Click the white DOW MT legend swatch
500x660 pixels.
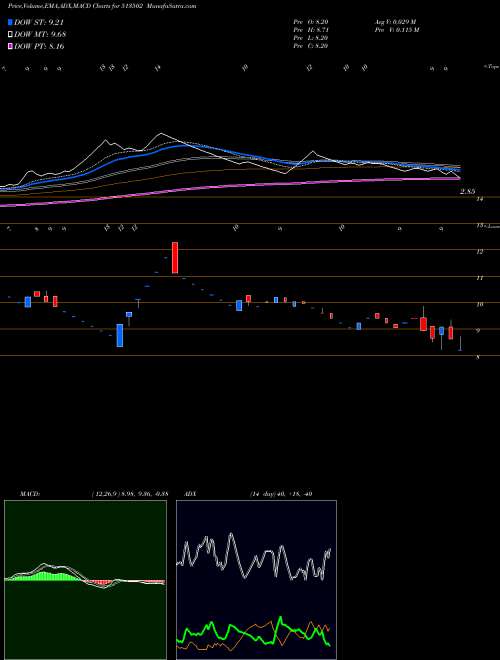tap(11, 35)
